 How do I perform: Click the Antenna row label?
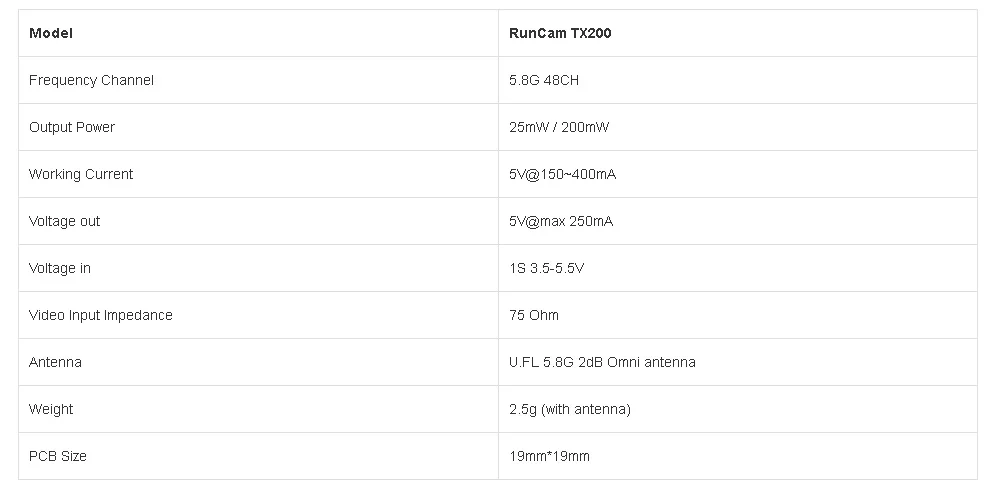click(55, 362)
